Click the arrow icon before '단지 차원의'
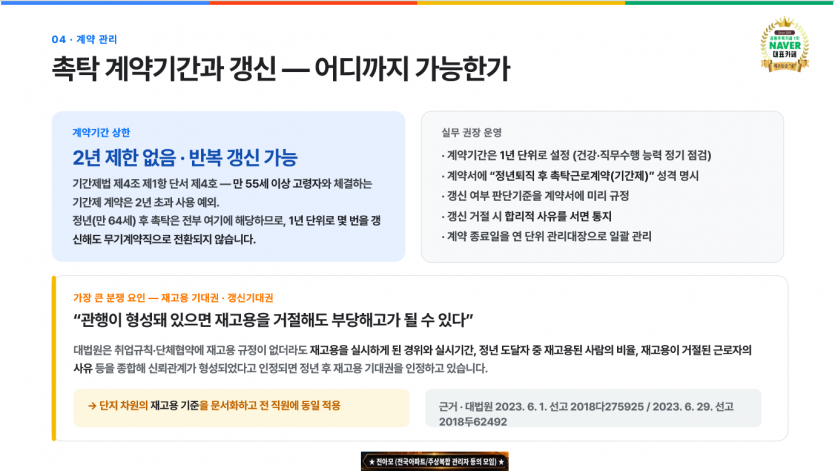Viewport: 835px width, 471px height. click(92, 406)
